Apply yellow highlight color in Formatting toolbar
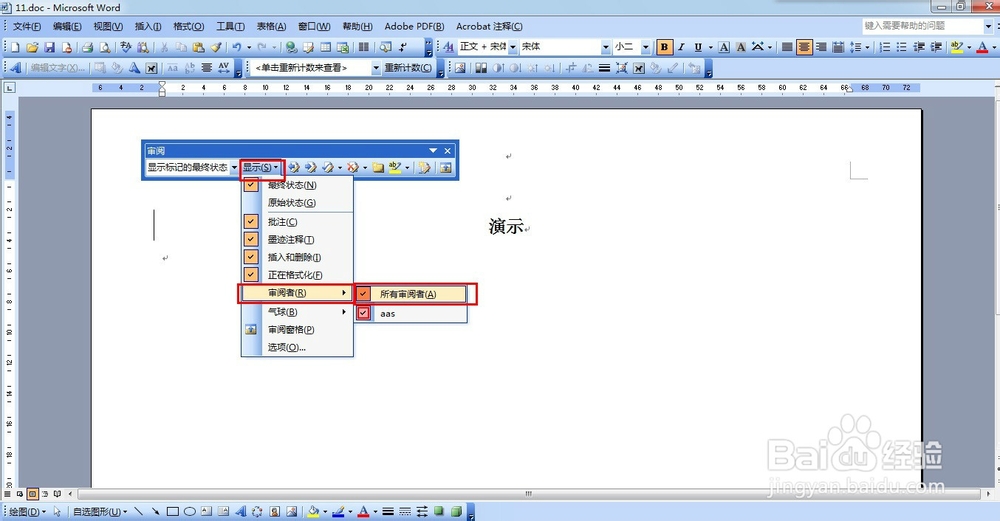This screenshot has width=1000, height=521. [x=956, y=47]
